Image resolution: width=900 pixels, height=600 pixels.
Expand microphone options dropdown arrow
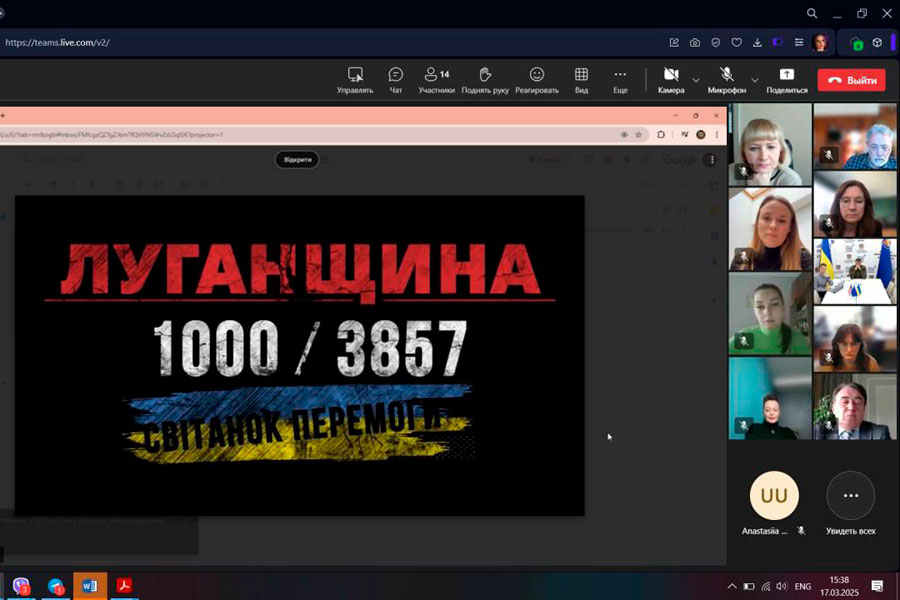tap(755, 80)
